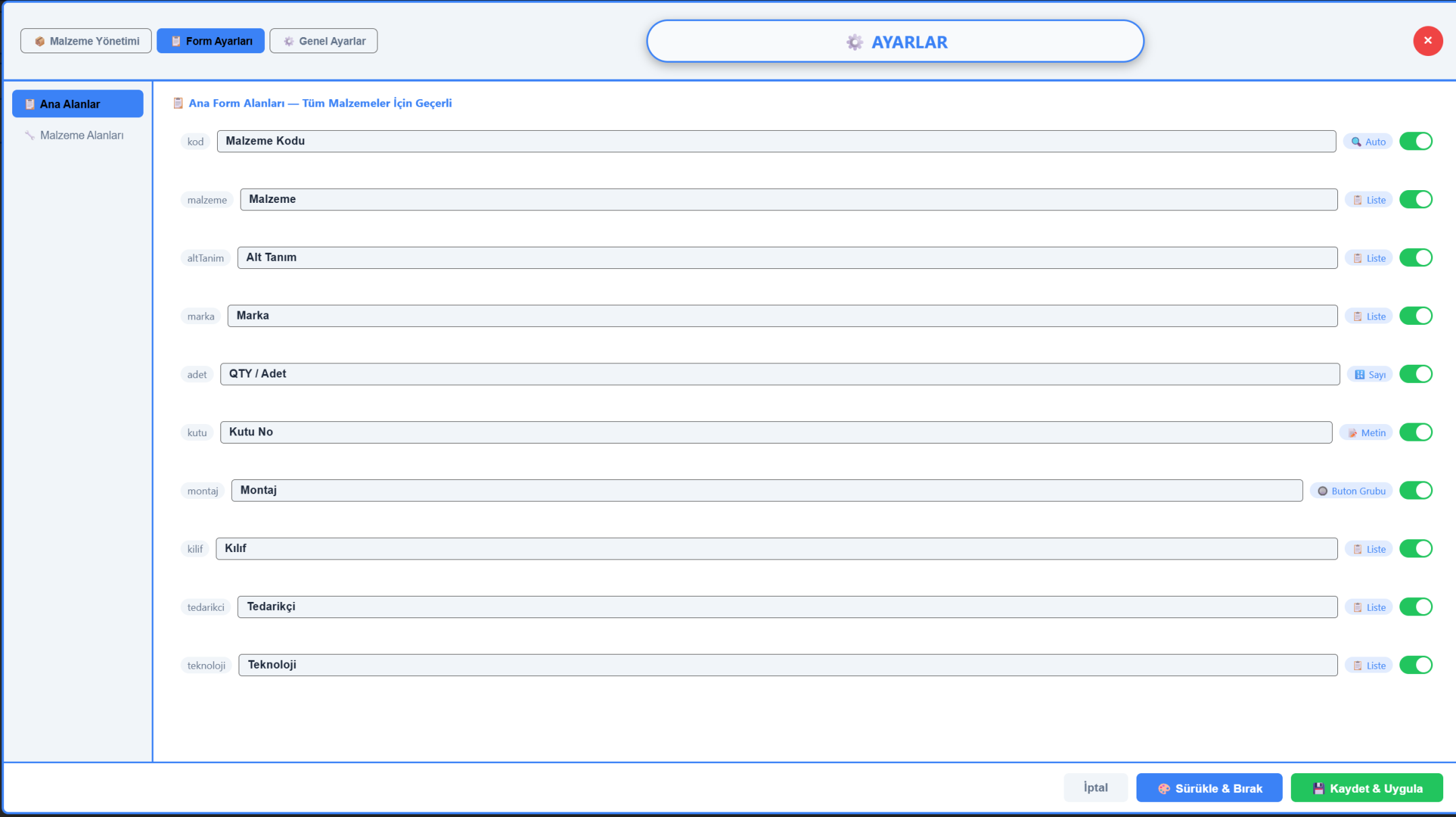Click the Sürükle & Bırak button
This screenshot has width=1456, height=817.
point(1209,788)
